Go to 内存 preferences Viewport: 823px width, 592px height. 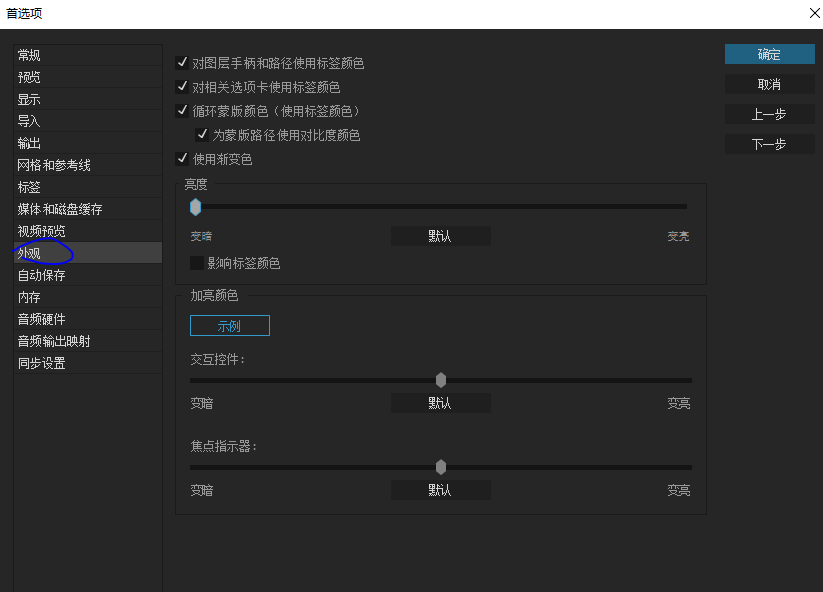click(x=88, y=297)
